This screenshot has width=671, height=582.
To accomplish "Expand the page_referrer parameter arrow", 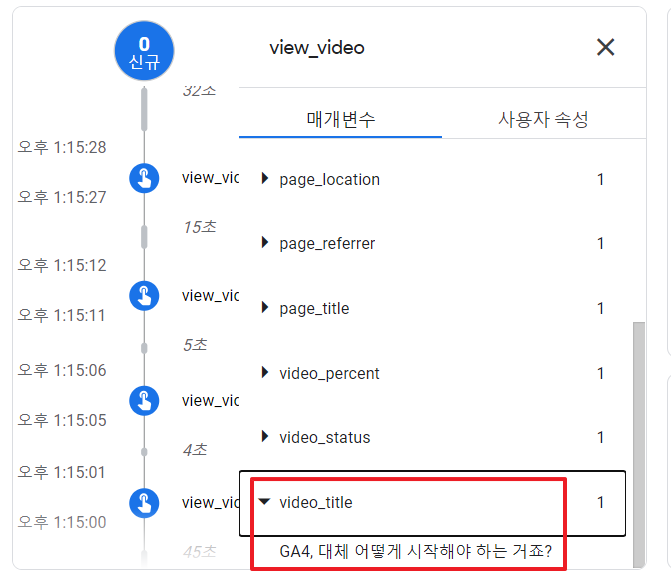I will (265, 243).
